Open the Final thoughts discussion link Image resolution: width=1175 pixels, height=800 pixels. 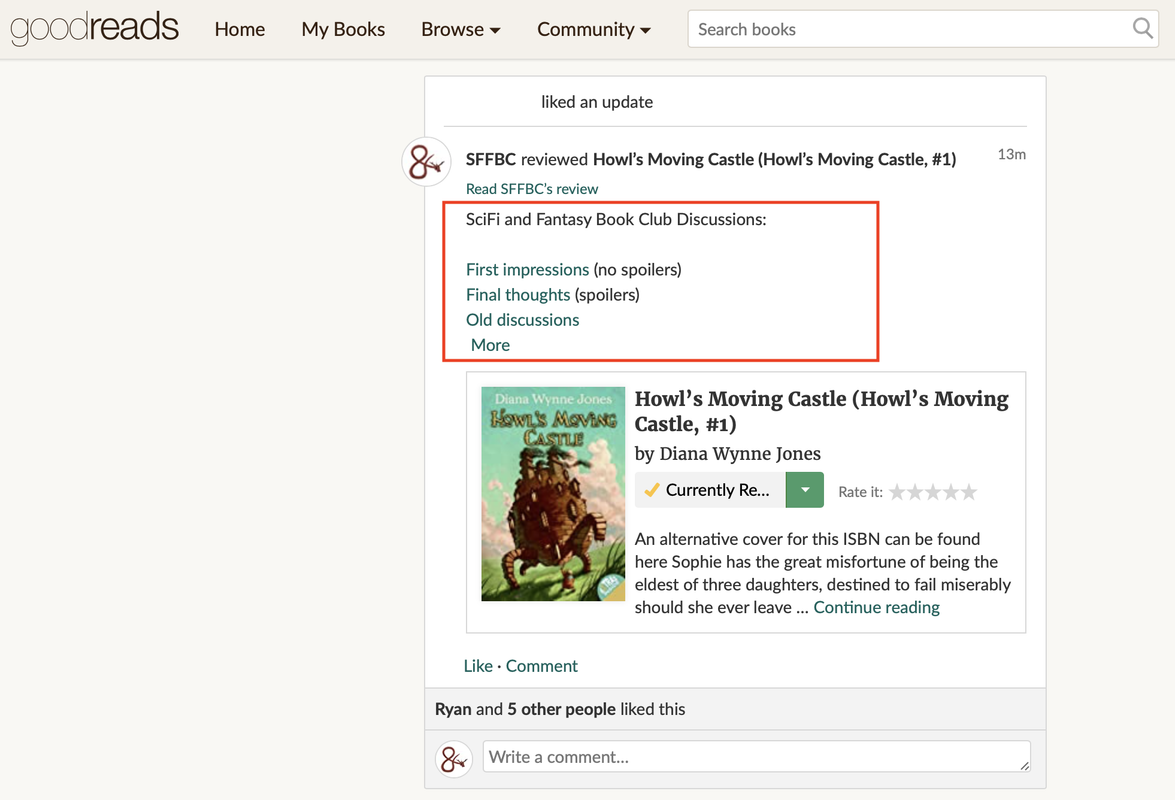tap(518, 295)
